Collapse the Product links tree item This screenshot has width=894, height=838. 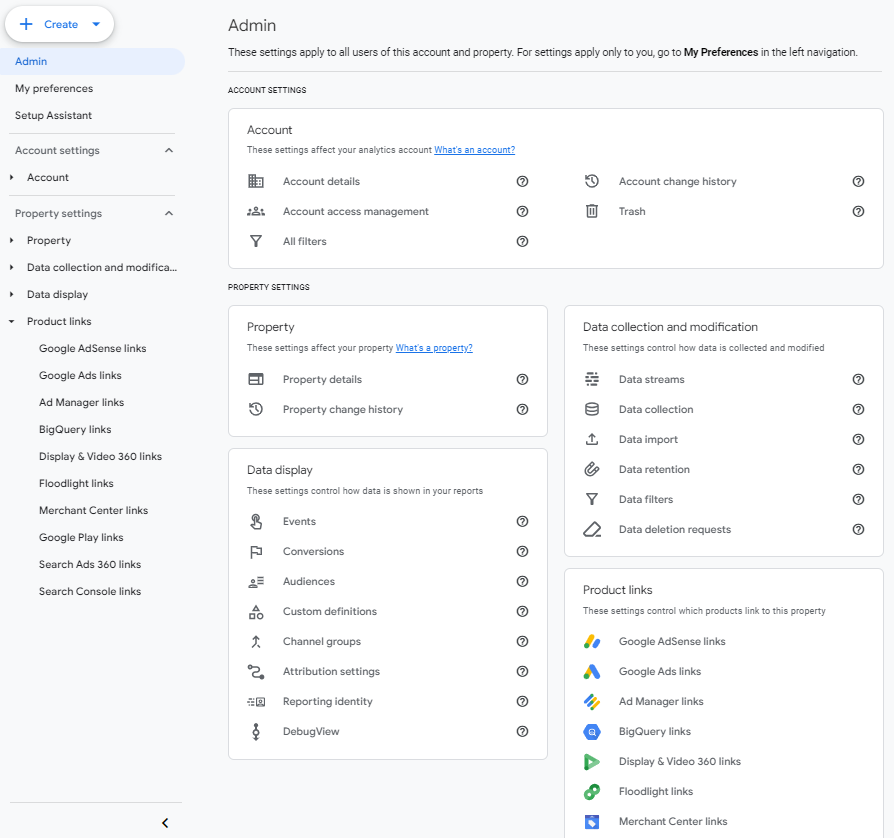point(12,321)
